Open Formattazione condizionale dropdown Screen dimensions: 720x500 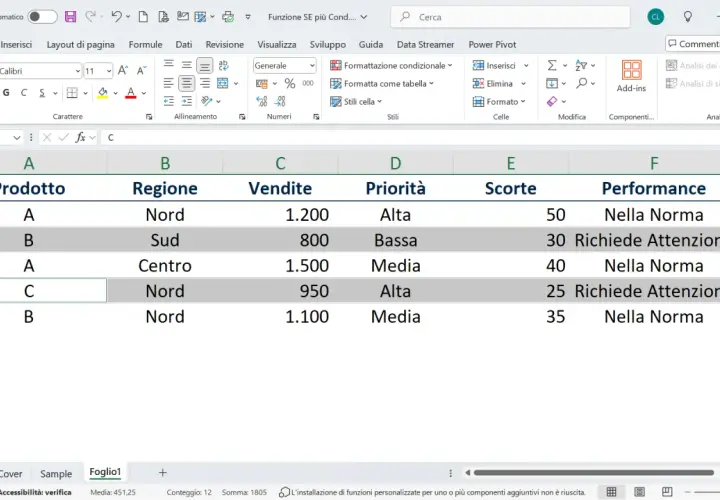point(391,66)
